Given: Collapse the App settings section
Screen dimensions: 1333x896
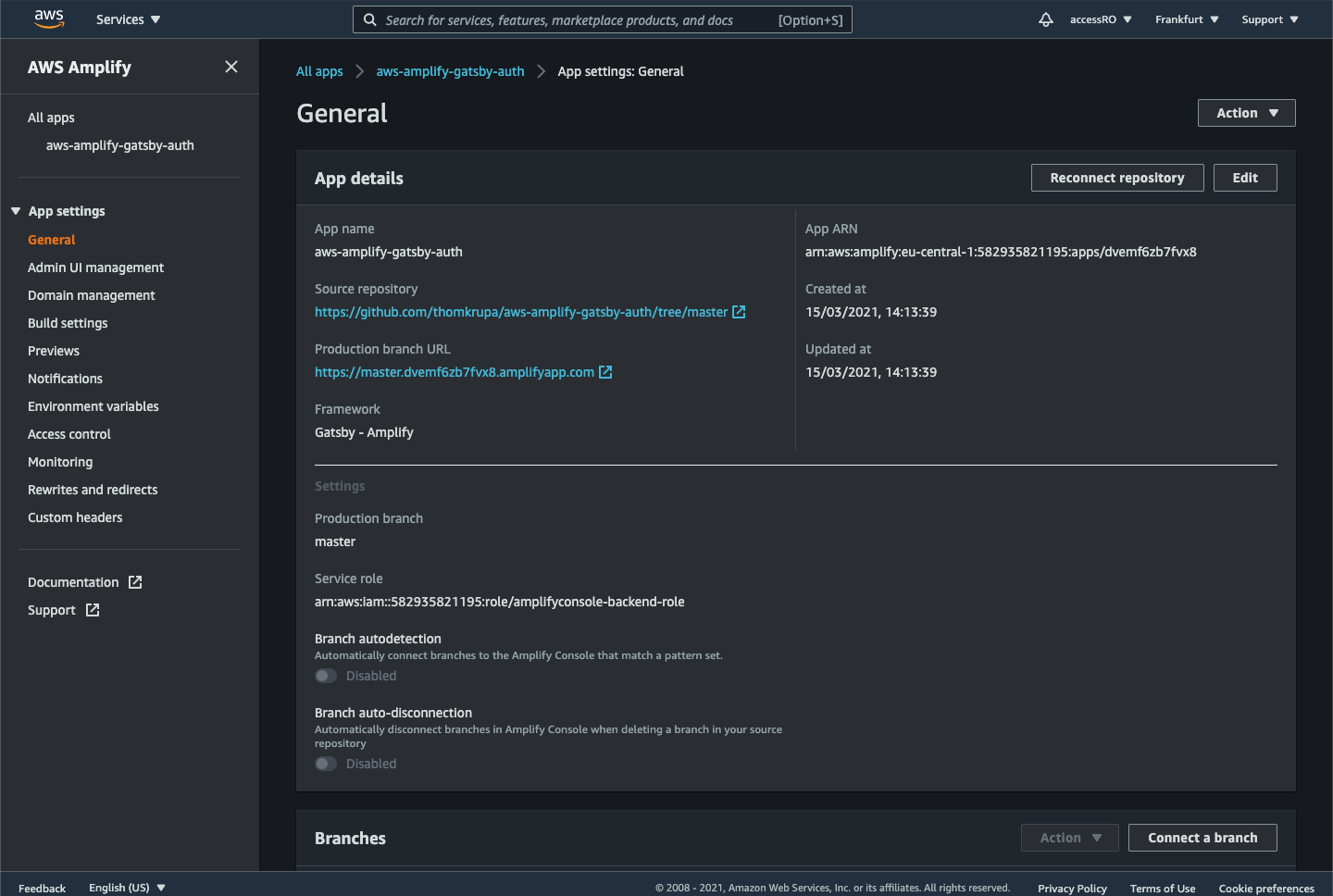Looking at the screenshot, I should pos(16,211).
